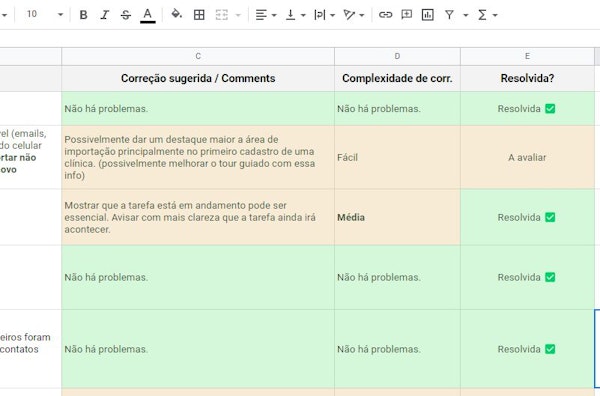Image resolution: width=600 pixels, height=396 pixels.
Task: Click the text rotation icon
Action: click(349, 15)
